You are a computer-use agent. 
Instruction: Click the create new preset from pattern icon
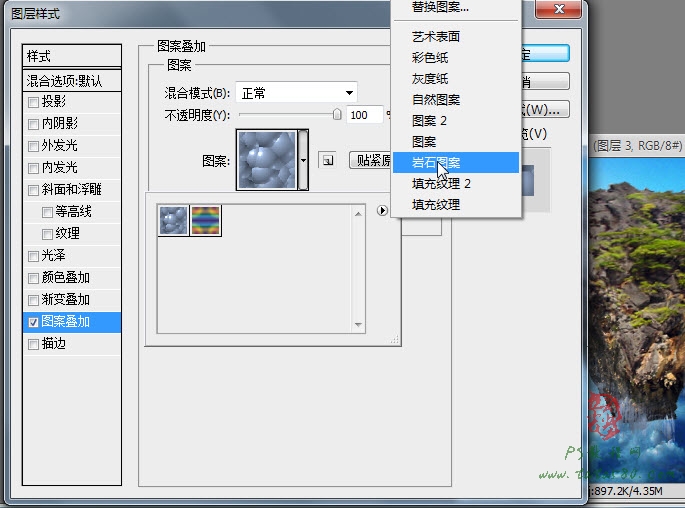click(x=327, y=160)
